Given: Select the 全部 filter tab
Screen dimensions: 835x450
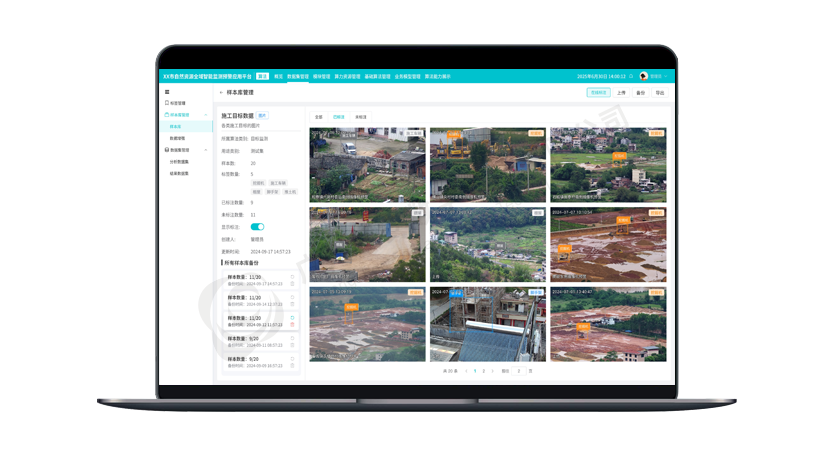Looking at the screenshot, I should [318, 117].
